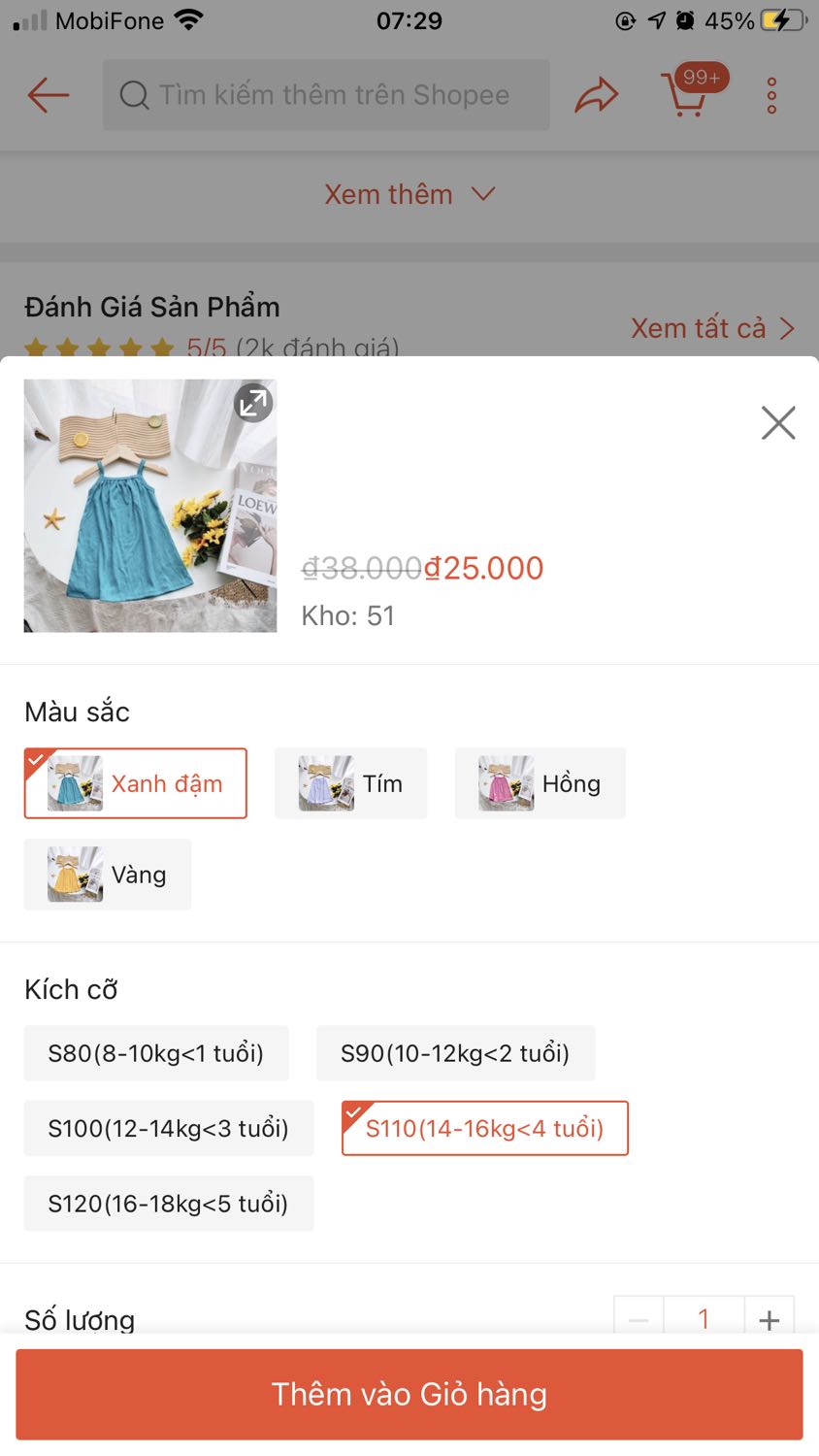Open the shopping cart with 99+ items
The width and height of the screenshot is (819, 1456).
click(687, 95)
